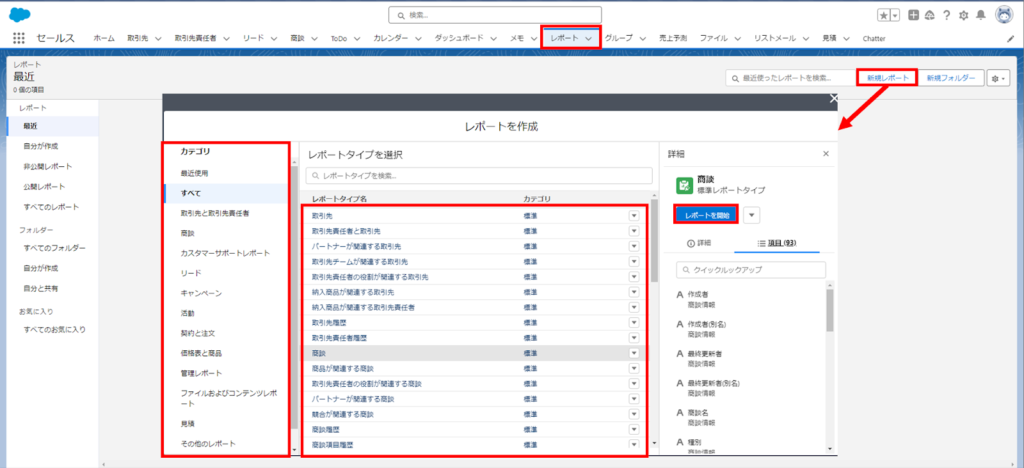Open the Chatter tab
This screenshot has width=1024, height=468.
click(x=874, y=39)
